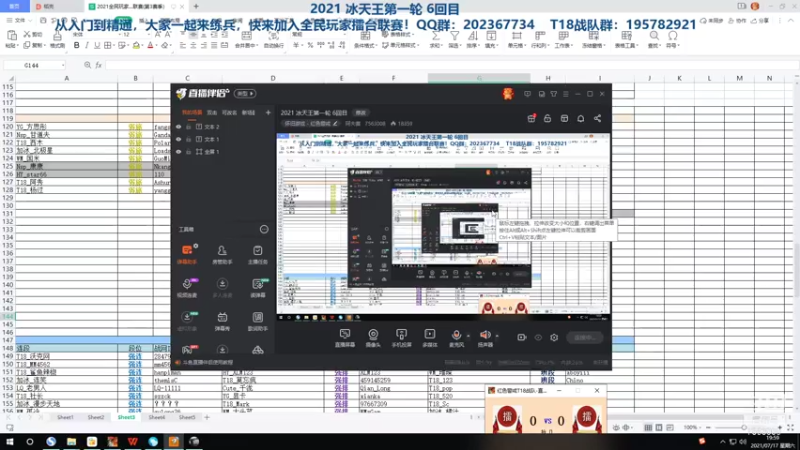Open File Explorer from the taskbar

click(71, 441)
